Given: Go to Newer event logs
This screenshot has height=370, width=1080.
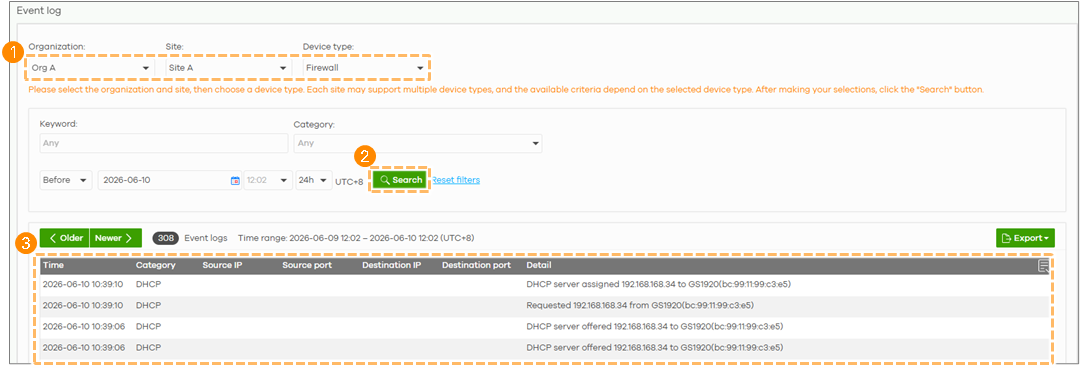Looking at the screenshot, I should (116, 238).
